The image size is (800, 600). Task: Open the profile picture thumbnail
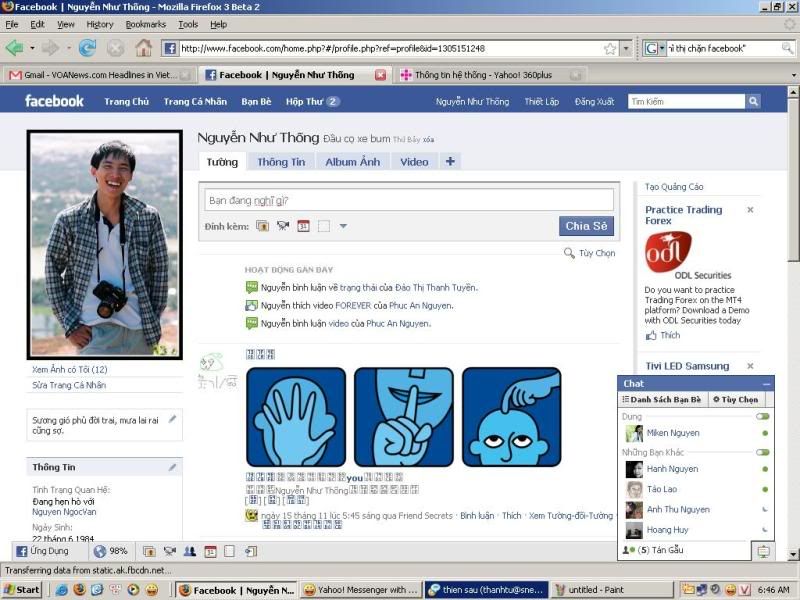(x=105, y=245)
